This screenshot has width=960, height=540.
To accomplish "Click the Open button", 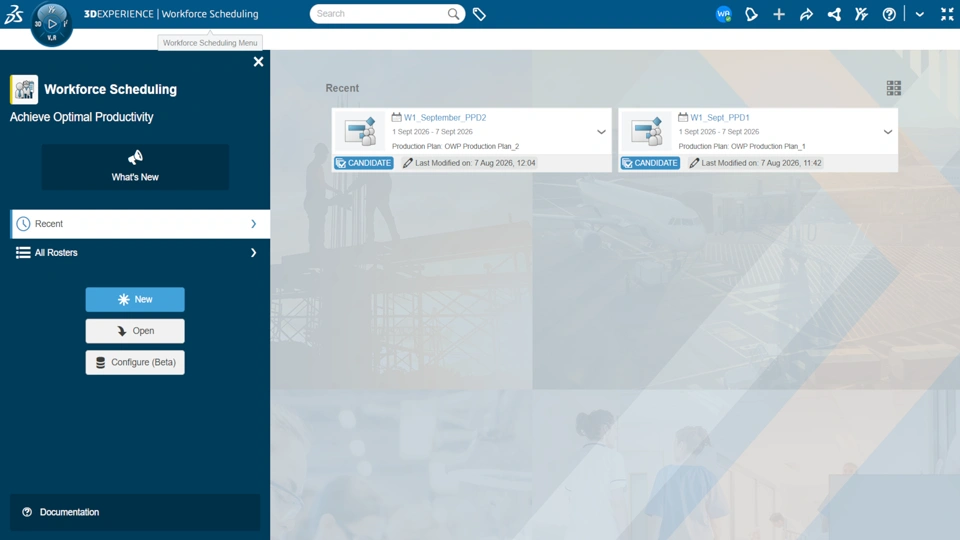I will tap(135, 331).
